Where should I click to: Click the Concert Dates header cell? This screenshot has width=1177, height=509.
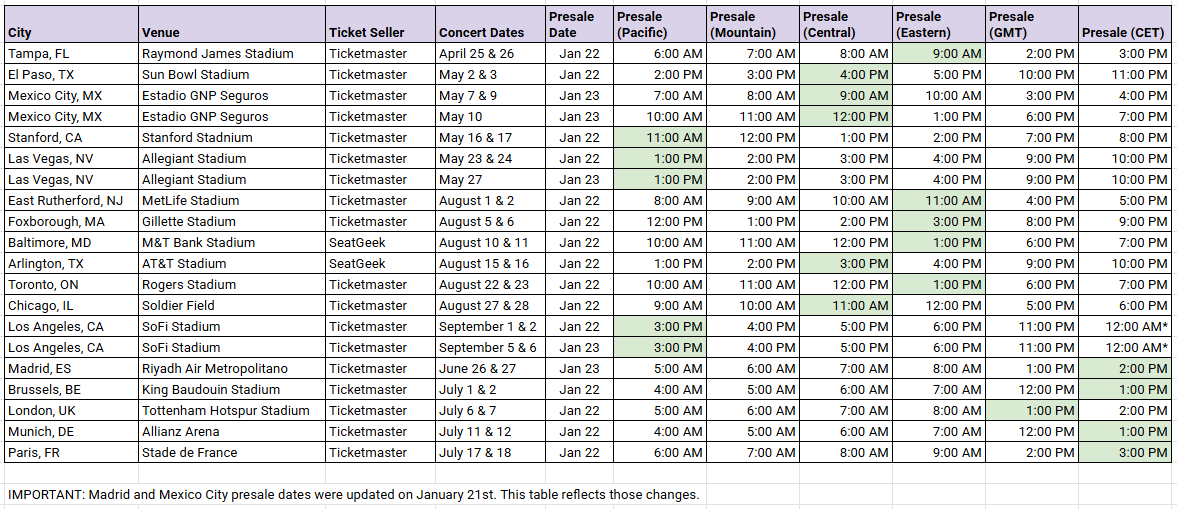click(490, 24)
